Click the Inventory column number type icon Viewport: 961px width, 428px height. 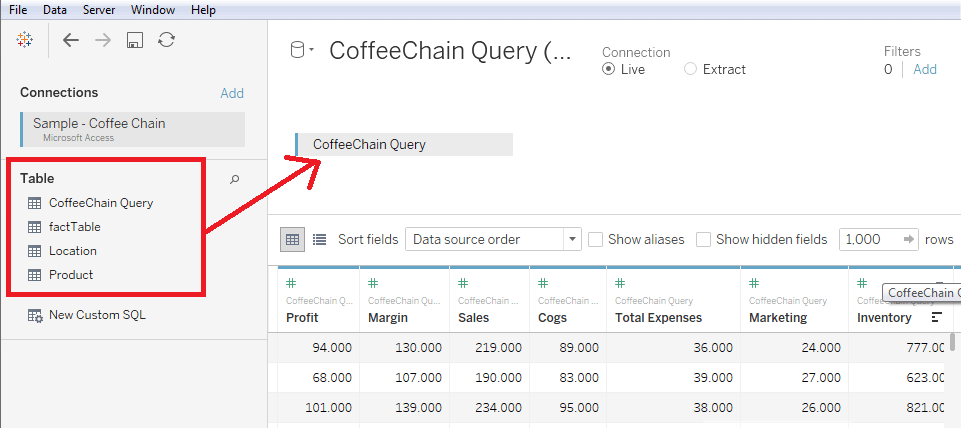(862, 283)
